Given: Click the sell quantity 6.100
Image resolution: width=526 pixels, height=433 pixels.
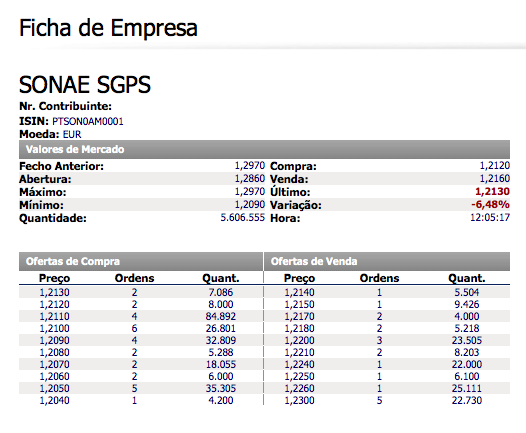Looking at the screenshot, I should [x=467, y=377].
